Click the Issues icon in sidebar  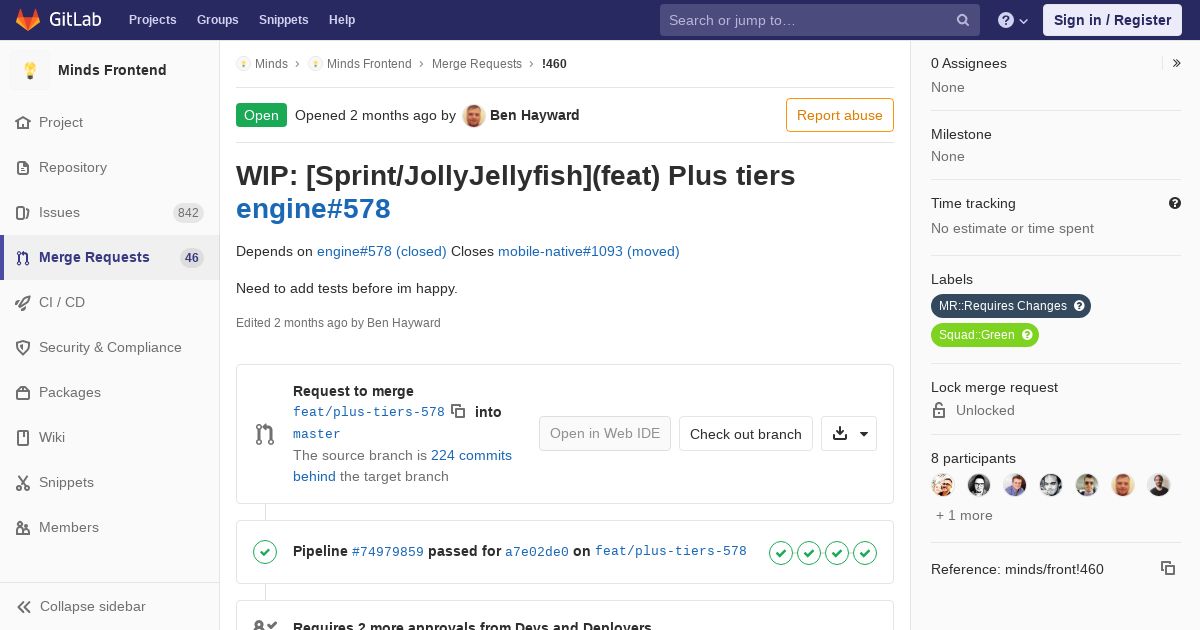pyautogui.click(x=23, y=212)
